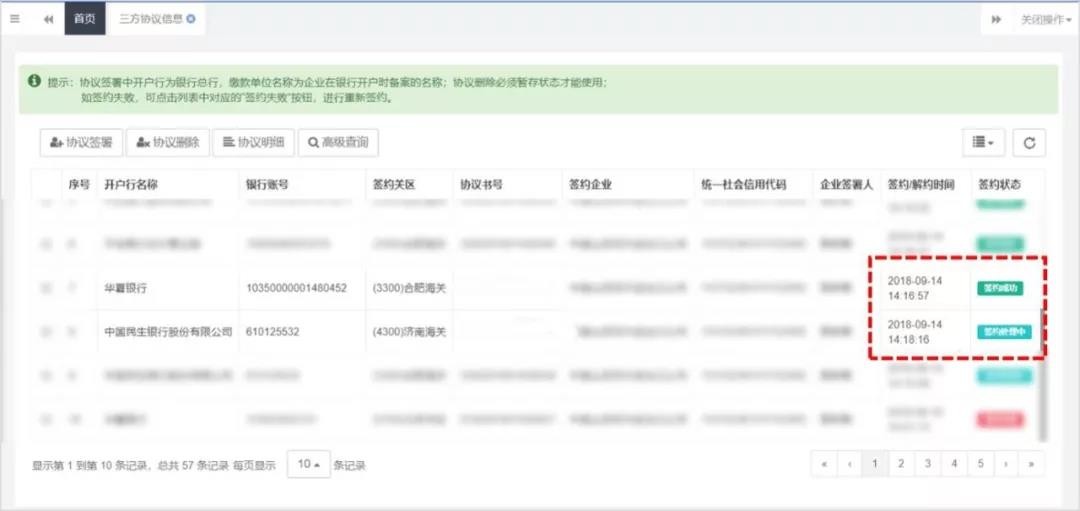
Task: Click the tab scroll right double-arrow
Action: (996, 19)
